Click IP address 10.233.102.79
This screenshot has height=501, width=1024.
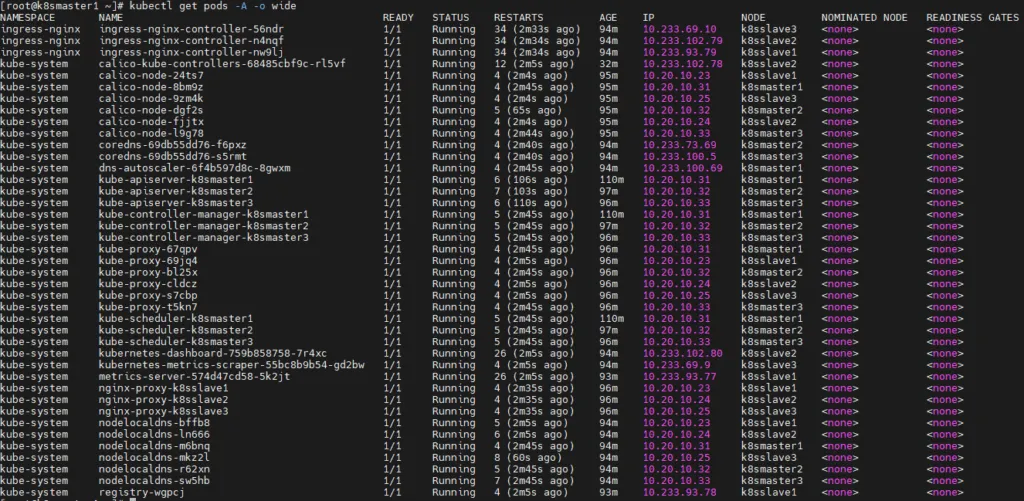[x=682, y=40]
